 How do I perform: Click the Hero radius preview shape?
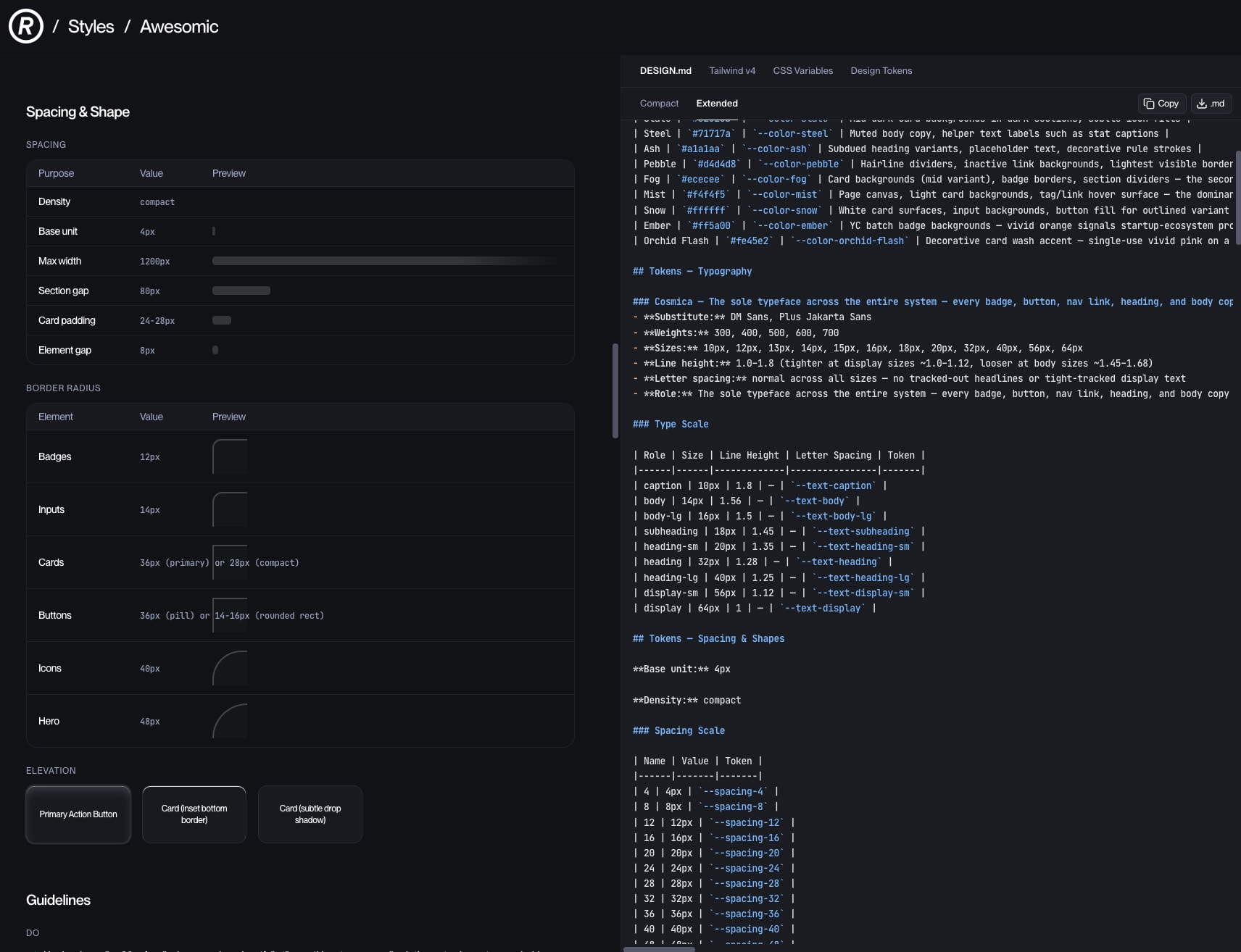click(x=230, y=721)
